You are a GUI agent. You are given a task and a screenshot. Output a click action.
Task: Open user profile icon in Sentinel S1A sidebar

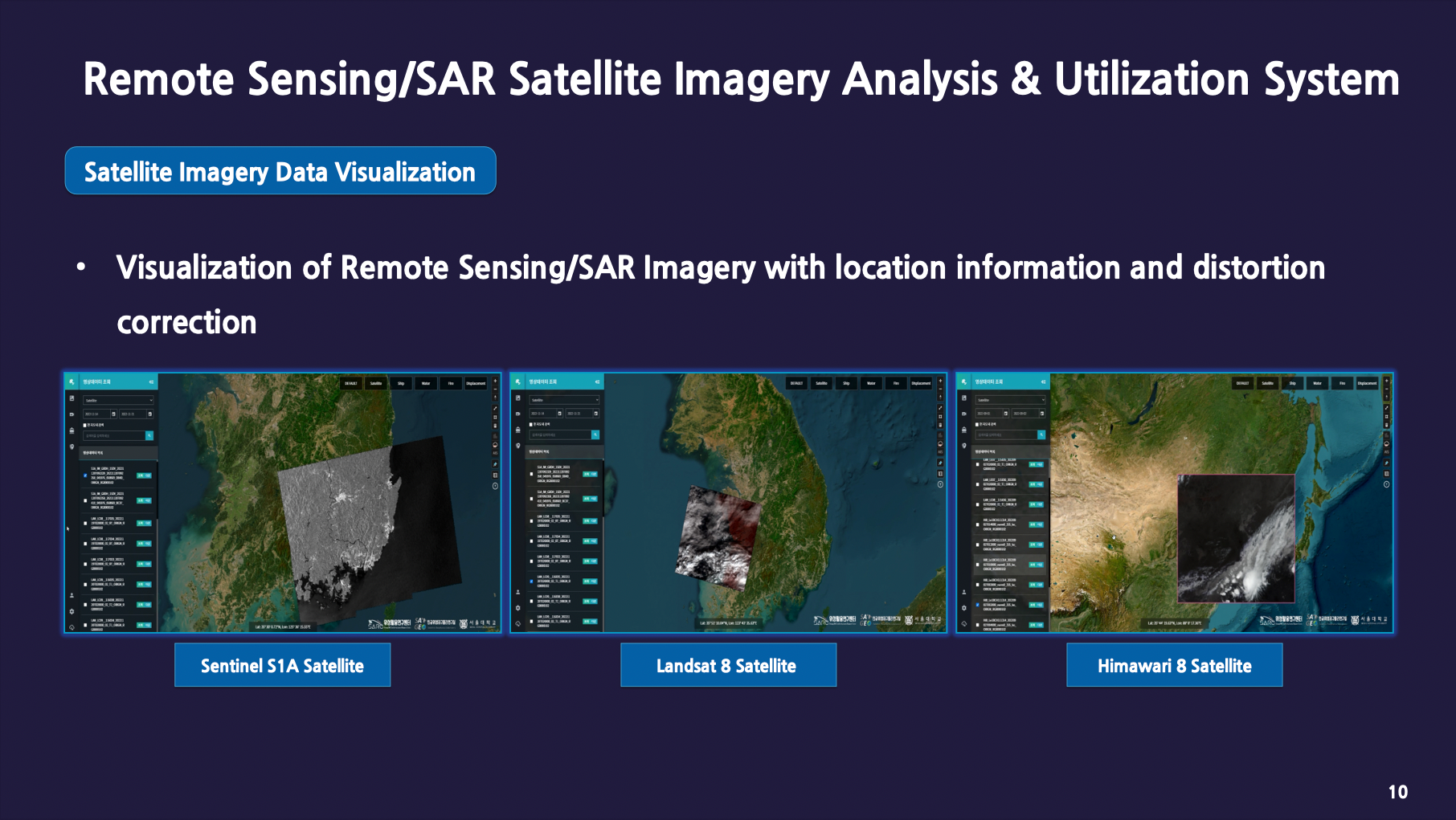click(x=72, y=595)
